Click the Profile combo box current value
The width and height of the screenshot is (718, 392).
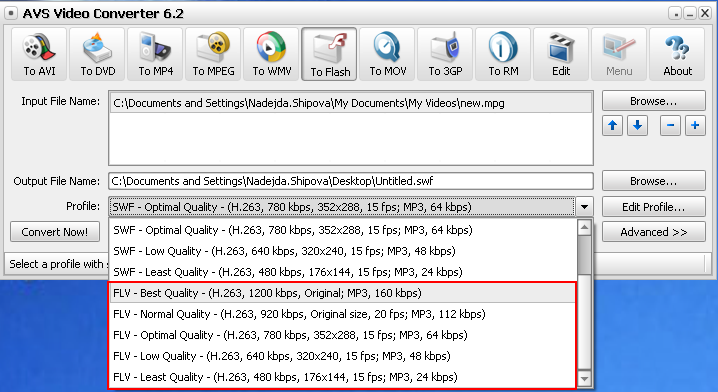[x=342, y=207]
